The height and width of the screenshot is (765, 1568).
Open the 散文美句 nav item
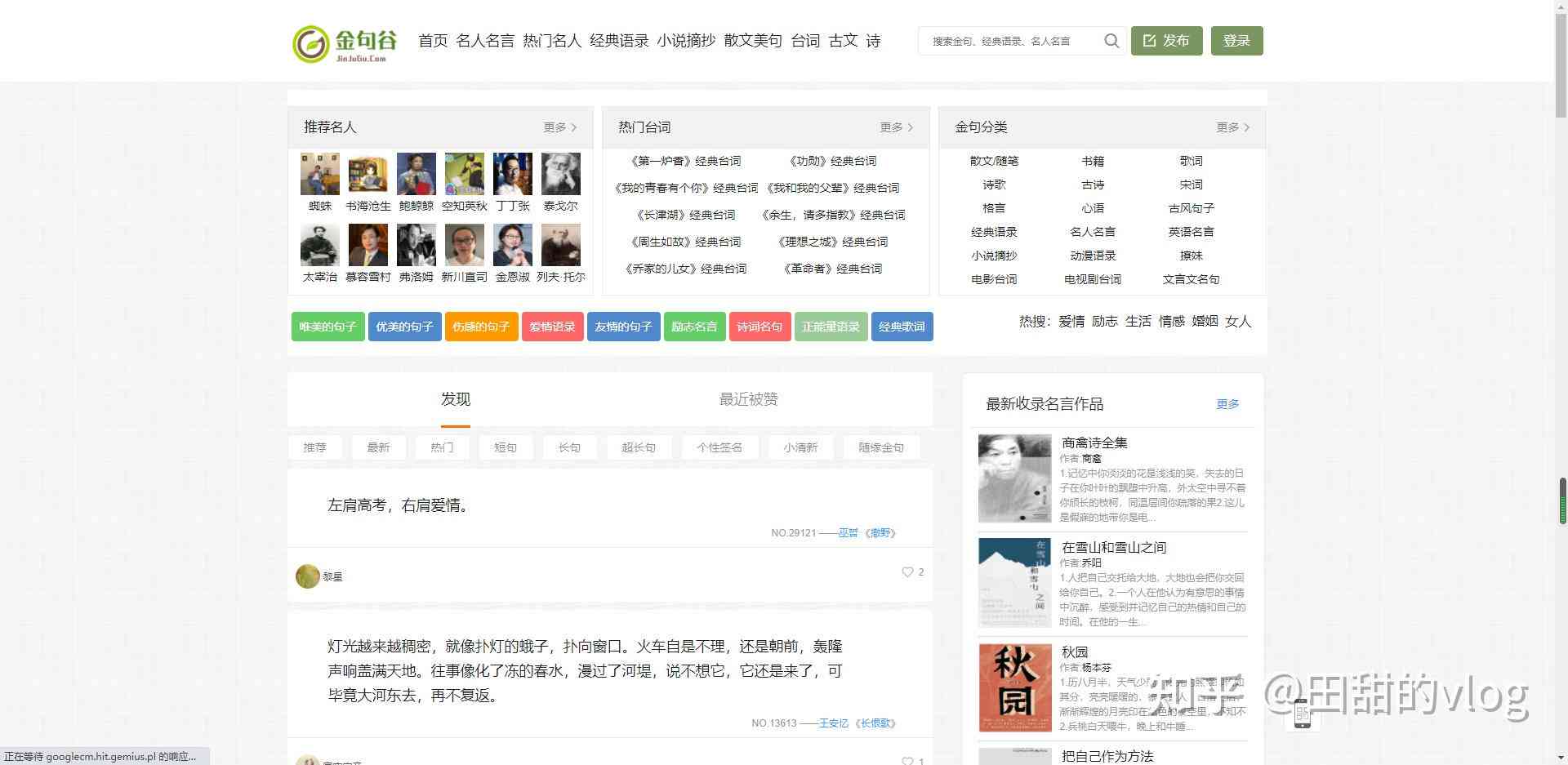[x=753, y=41]
